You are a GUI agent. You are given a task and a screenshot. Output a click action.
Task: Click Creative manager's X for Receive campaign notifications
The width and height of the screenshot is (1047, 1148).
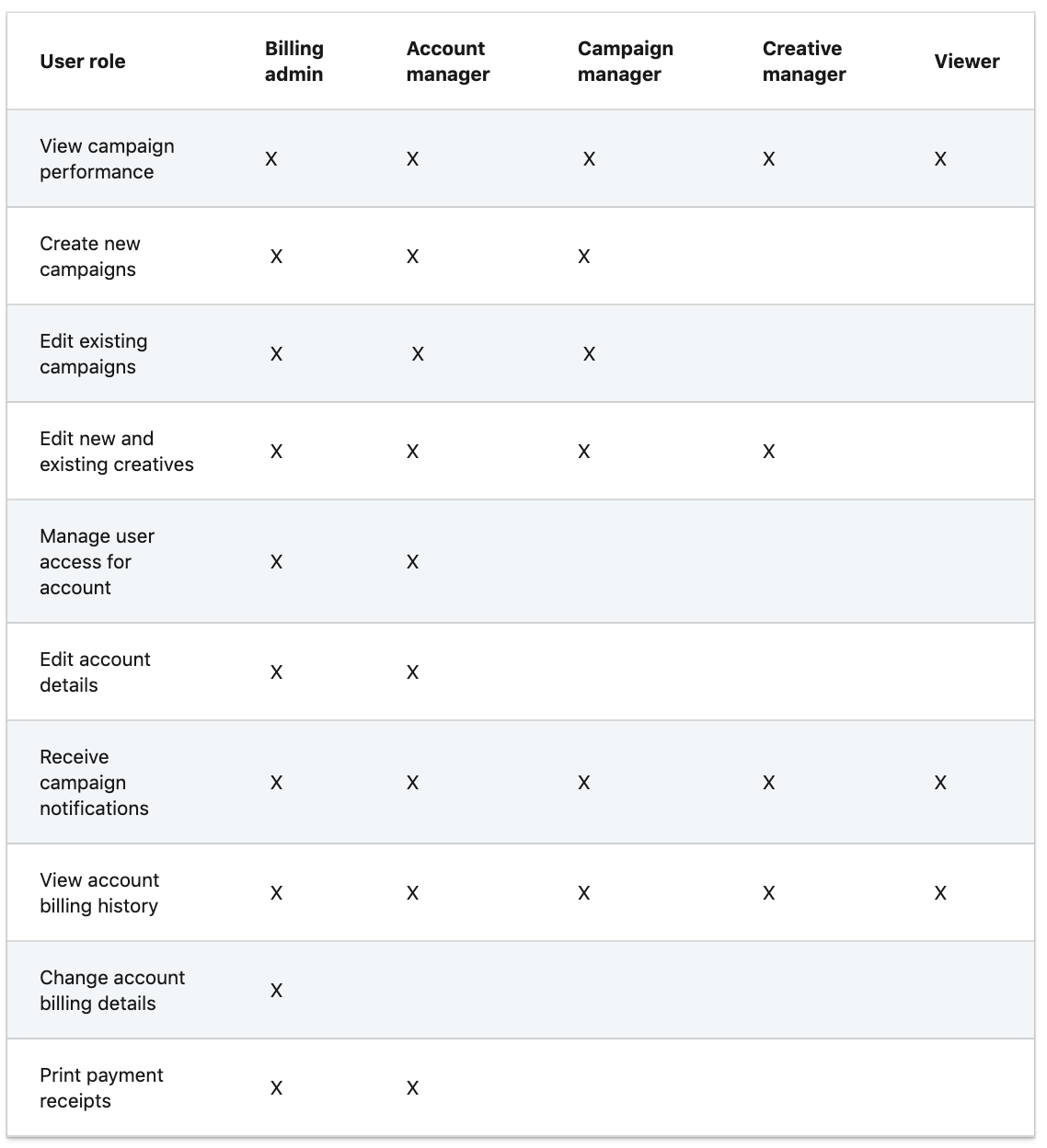[x=769, y=783]
